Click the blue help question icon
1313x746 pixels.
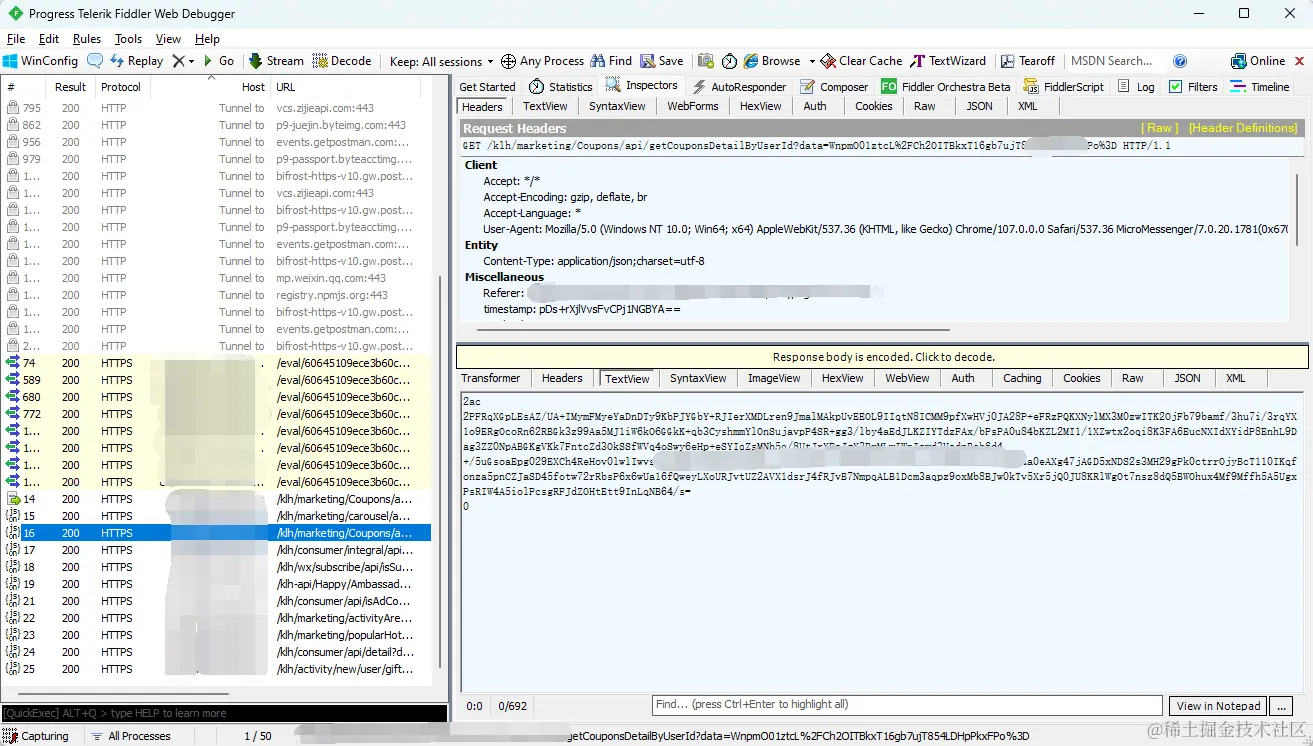[1180, 61]
